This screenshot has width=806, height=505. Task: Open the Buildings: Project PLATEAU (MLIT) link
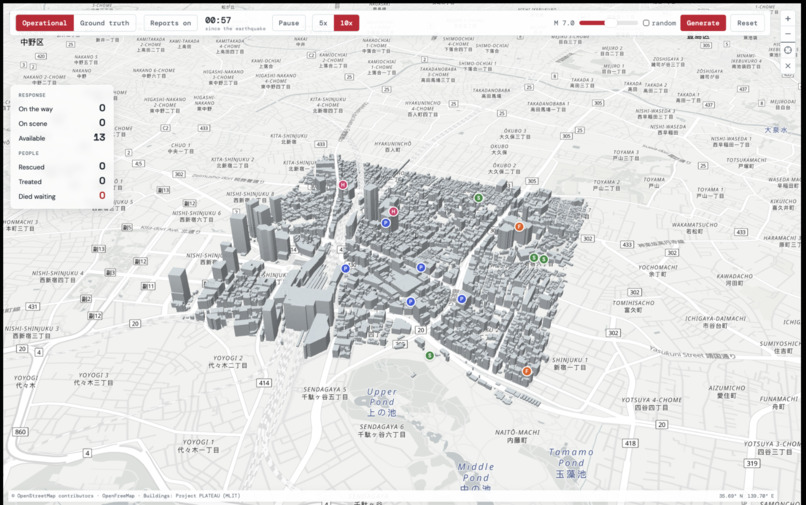(x=192, y=496)
